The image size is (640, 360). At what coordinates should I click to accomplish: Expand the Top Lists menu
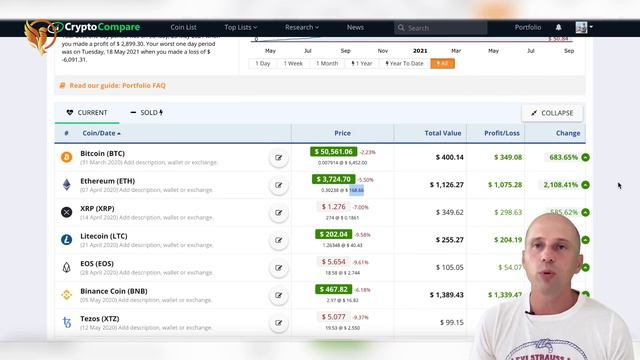[240, 27]
